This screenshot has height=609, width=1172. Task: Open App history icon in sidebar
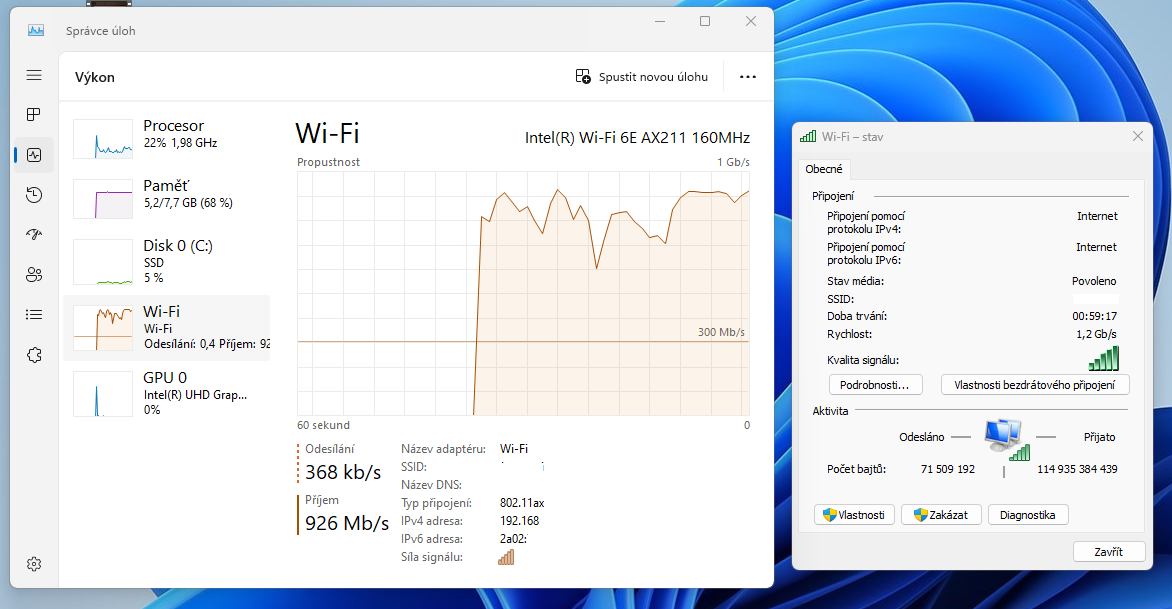click(34, 195)
